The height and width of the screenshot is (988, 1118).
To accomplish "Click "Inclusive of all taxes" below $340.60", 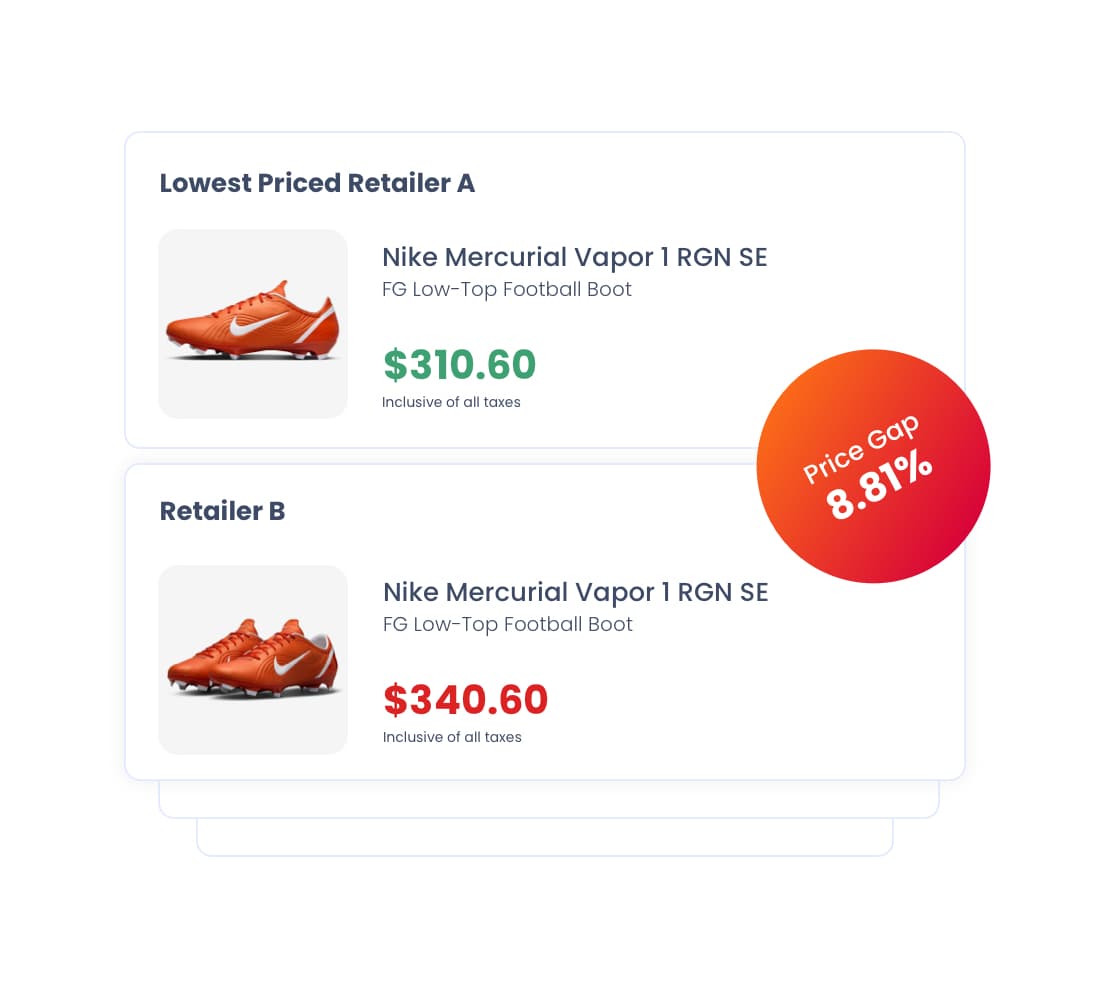I will click(452, 737).
